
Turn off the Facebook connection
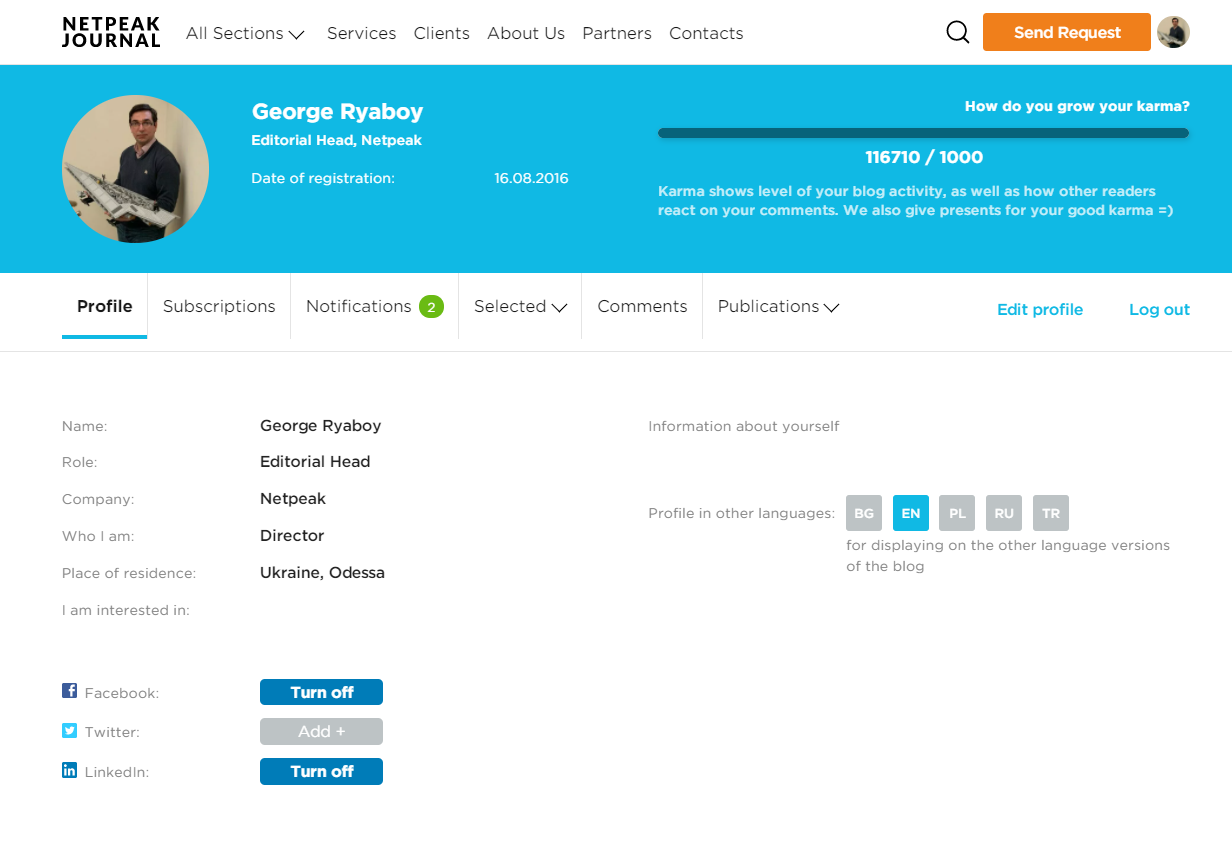pos(321,692)
